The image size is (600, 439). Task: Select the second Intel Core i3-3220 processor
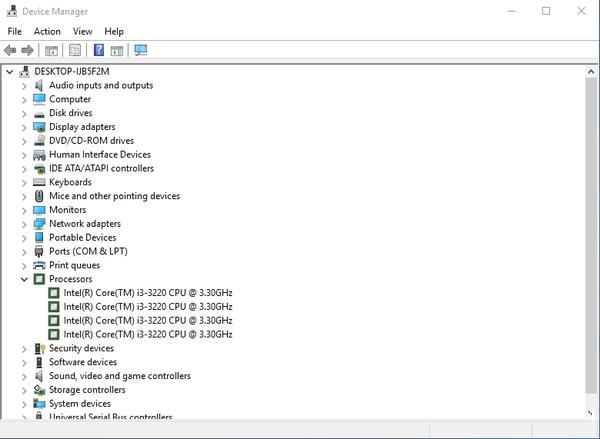tap(148, 307)
